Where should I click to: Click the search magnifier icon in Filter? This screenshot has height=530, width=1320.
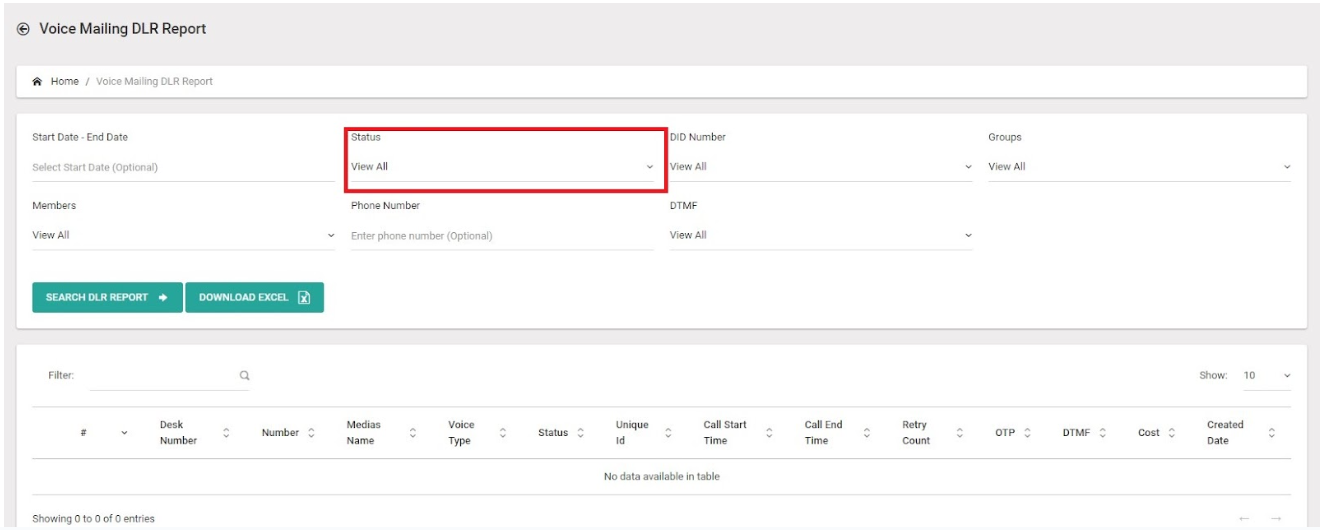[x=243, y=376]
